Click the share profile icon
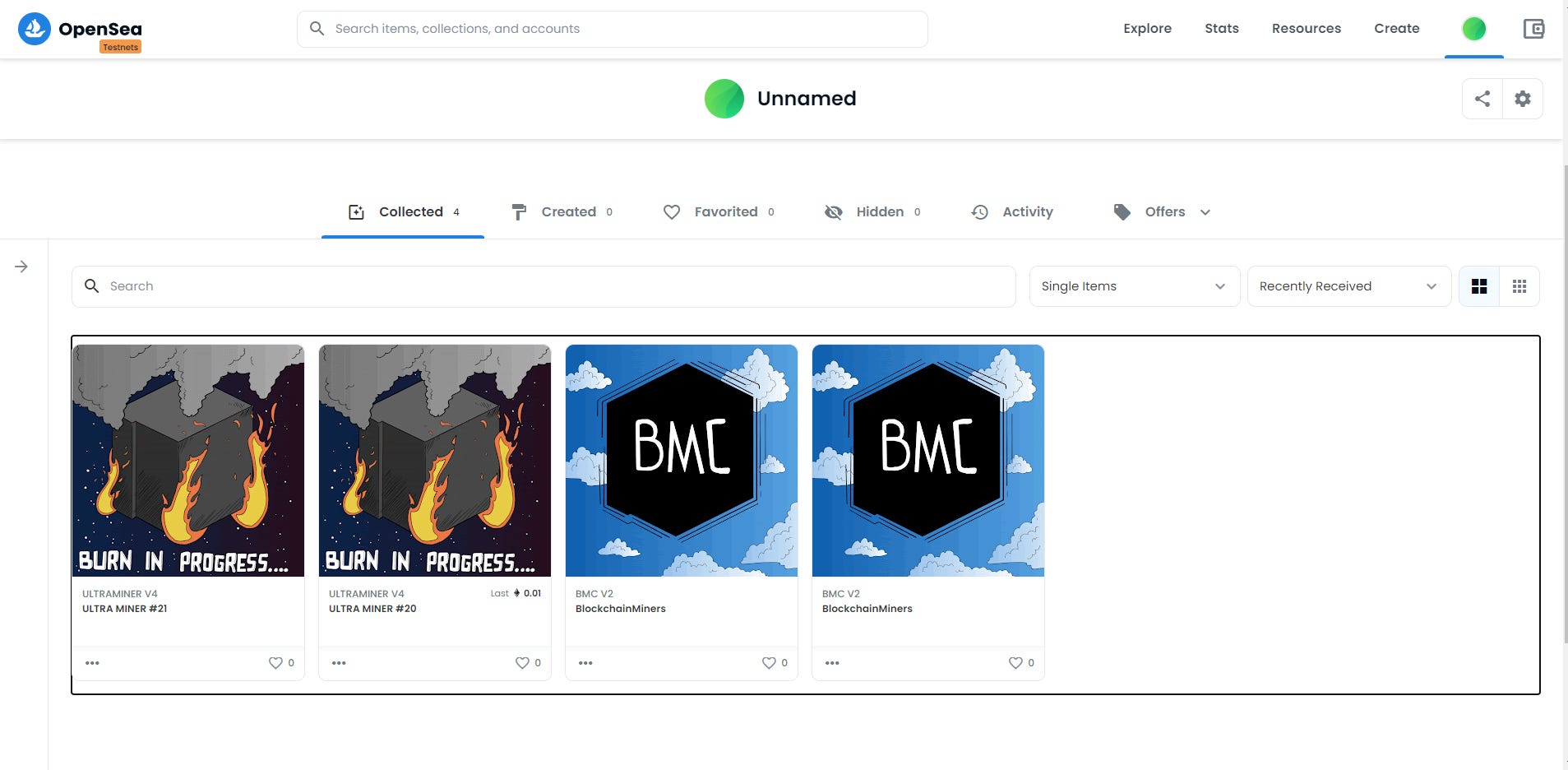This screenshot has width=1568, height=770. point(1482,99)
